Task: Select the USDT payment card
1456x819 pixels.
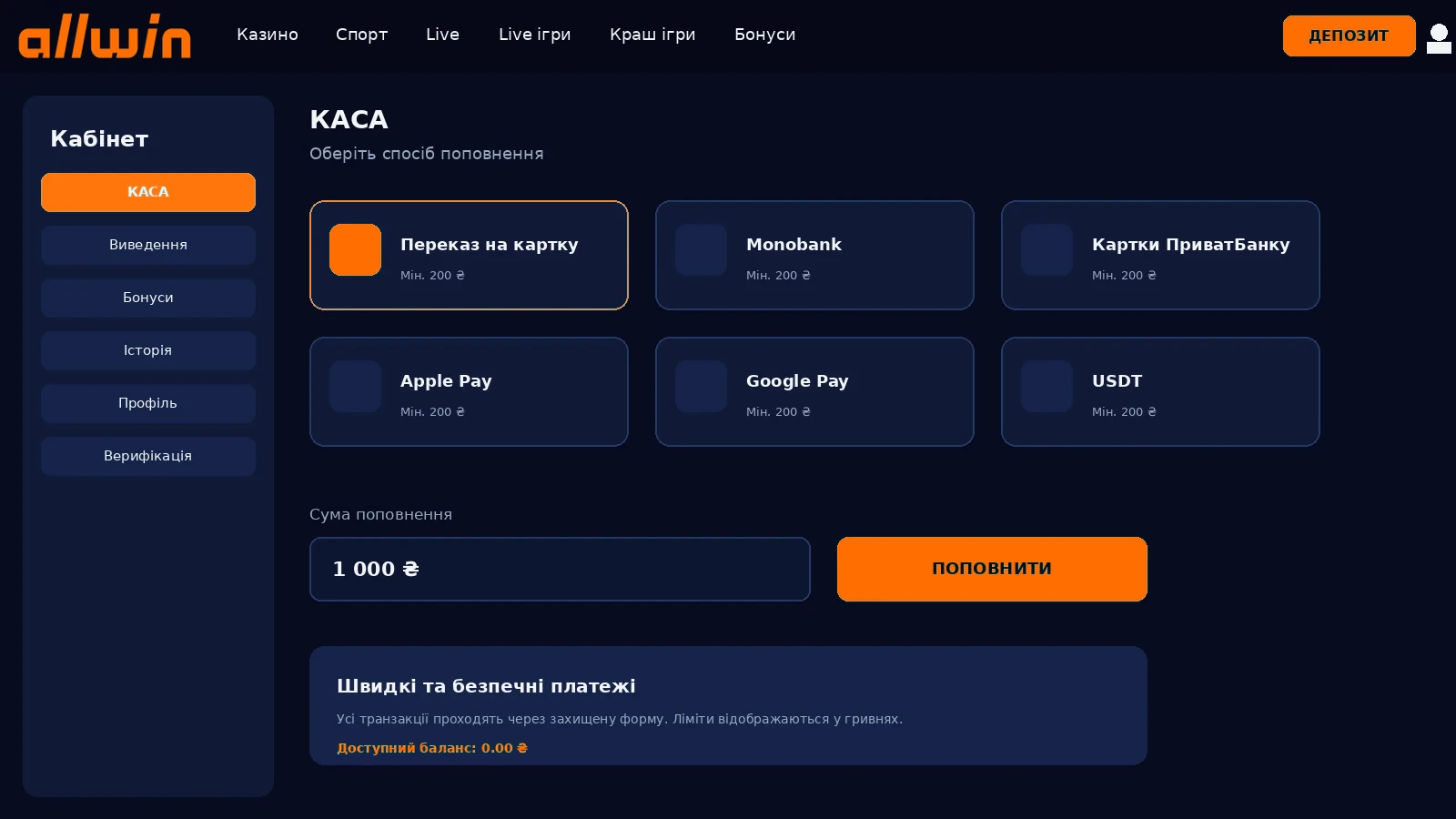Action: [1160, 391]
